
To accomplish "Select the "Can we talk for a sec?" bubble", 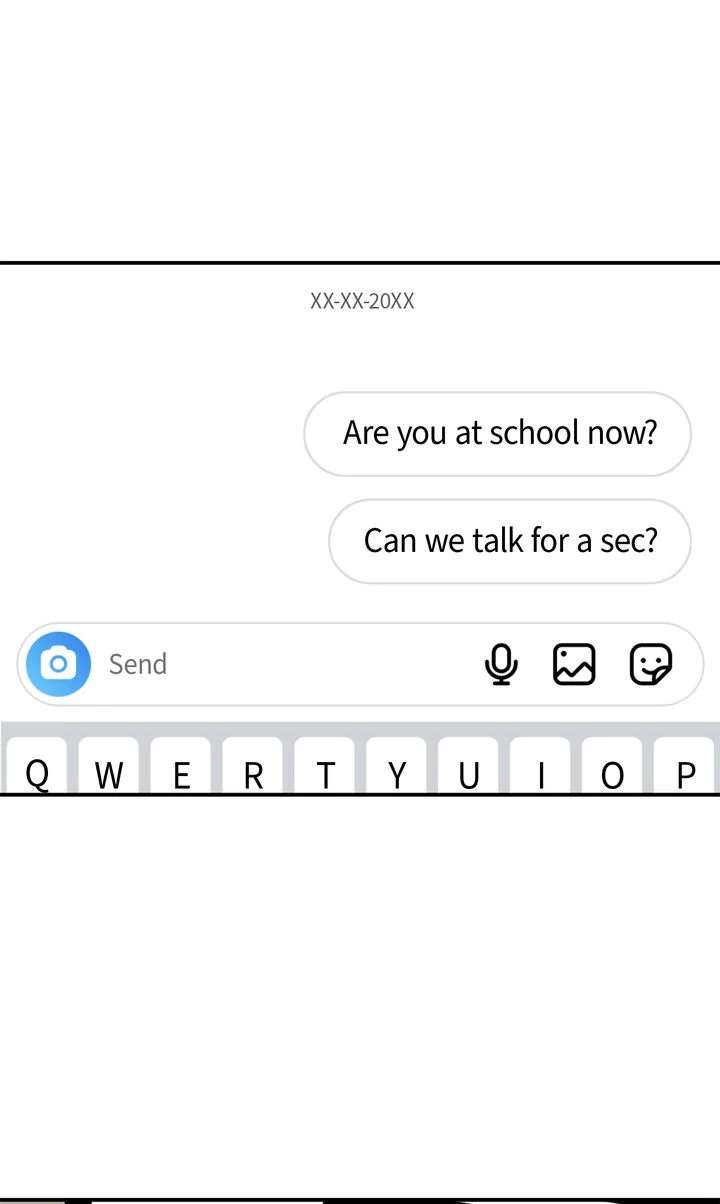I will 510,541.
